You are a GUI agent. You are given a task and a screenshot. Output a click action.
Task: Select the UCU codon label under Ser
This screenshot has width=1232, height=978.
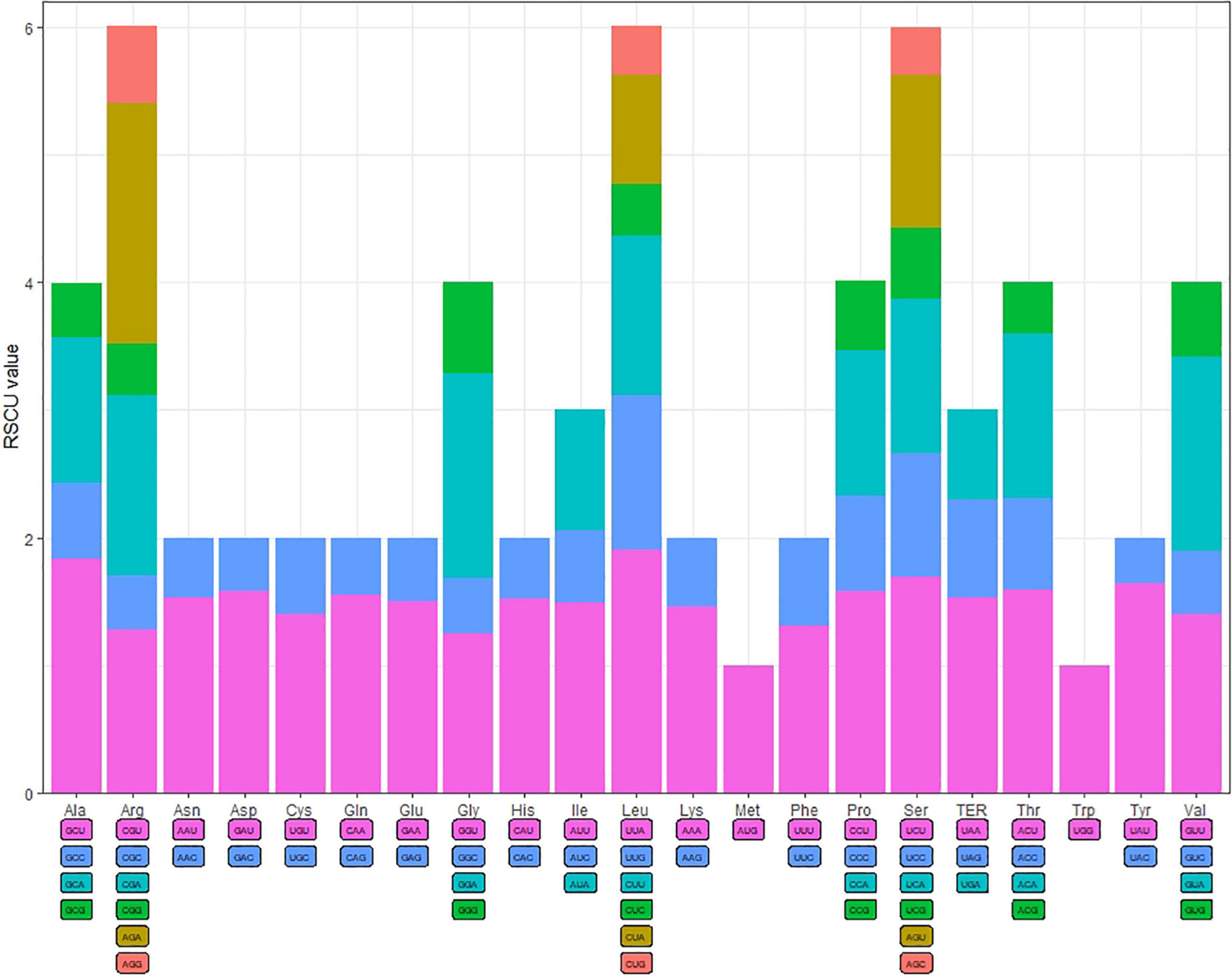916,830
